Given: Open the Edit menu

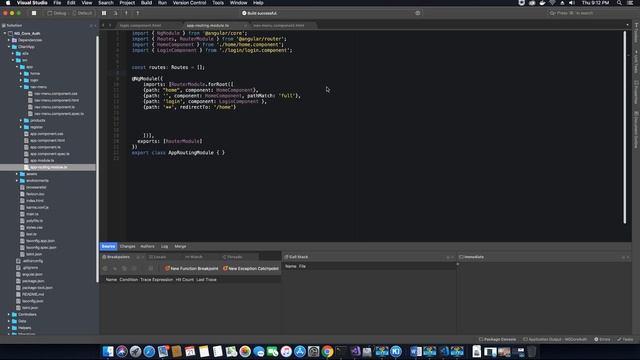Looking at the screenshot, I should point(71,3).
